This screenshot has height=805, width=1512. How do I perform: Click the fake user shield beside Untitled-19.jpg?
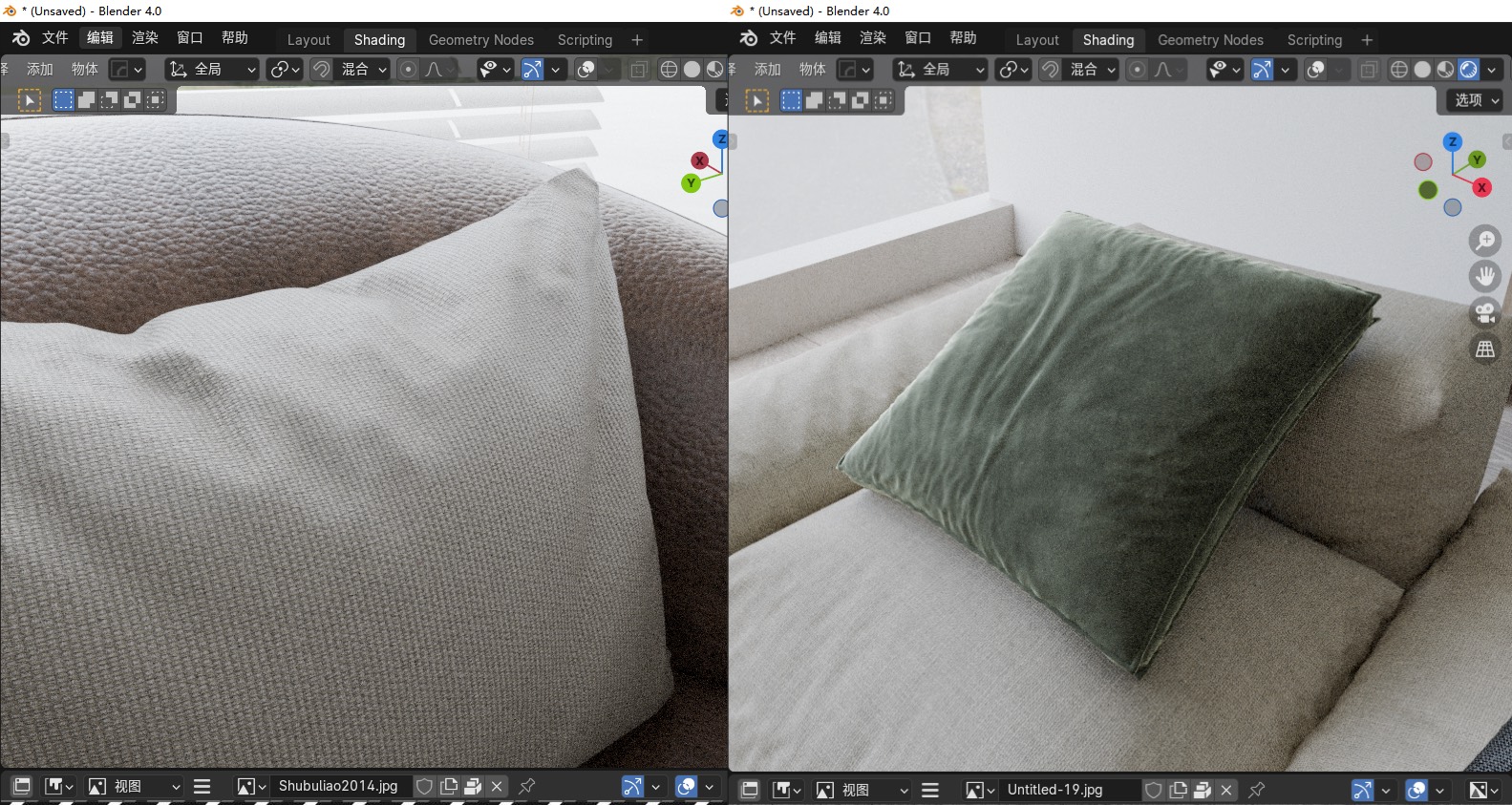pyautogui.click(x=1154, y=790)
